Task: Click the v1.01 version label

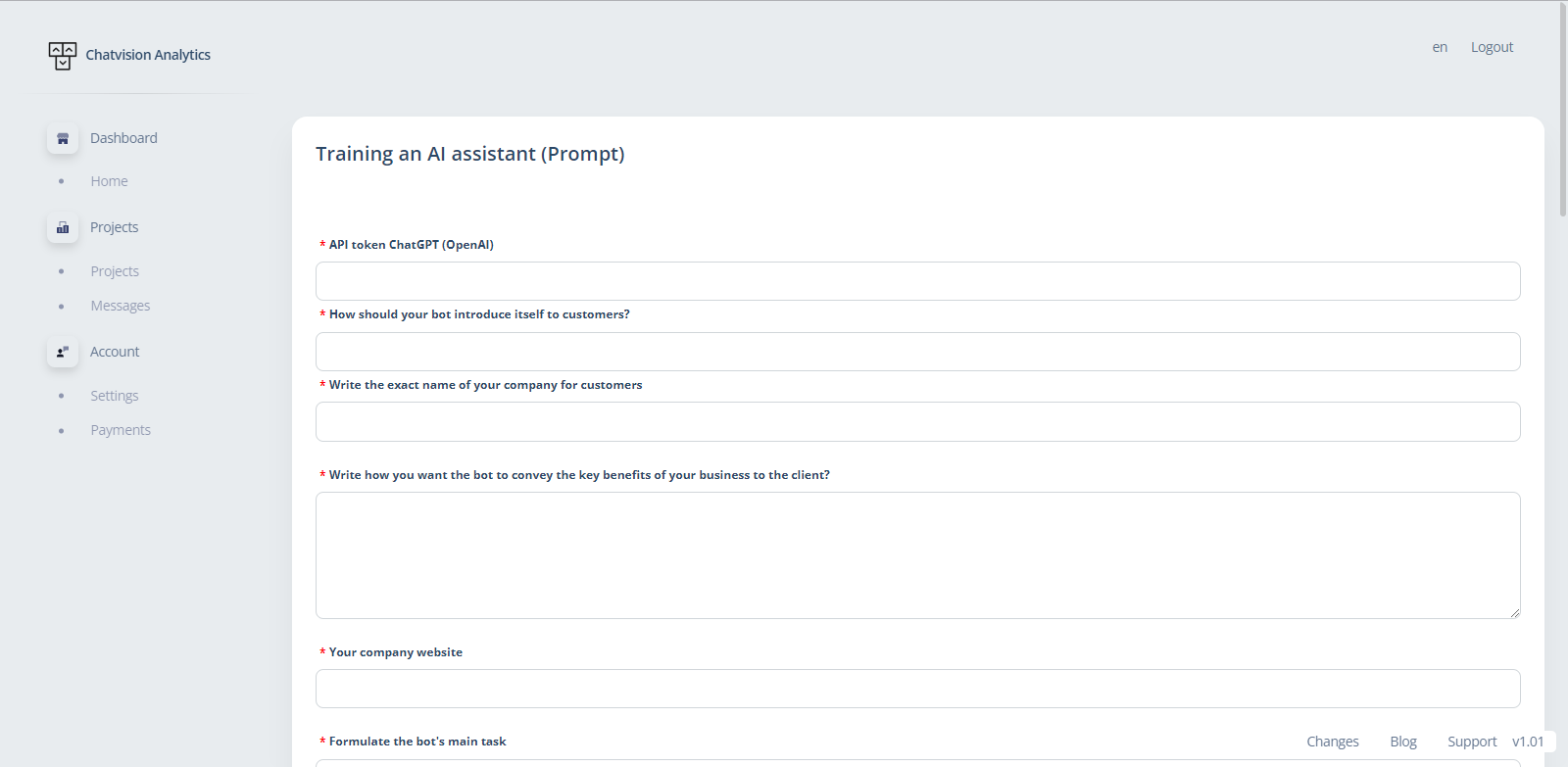Action: coord(1528,742)
